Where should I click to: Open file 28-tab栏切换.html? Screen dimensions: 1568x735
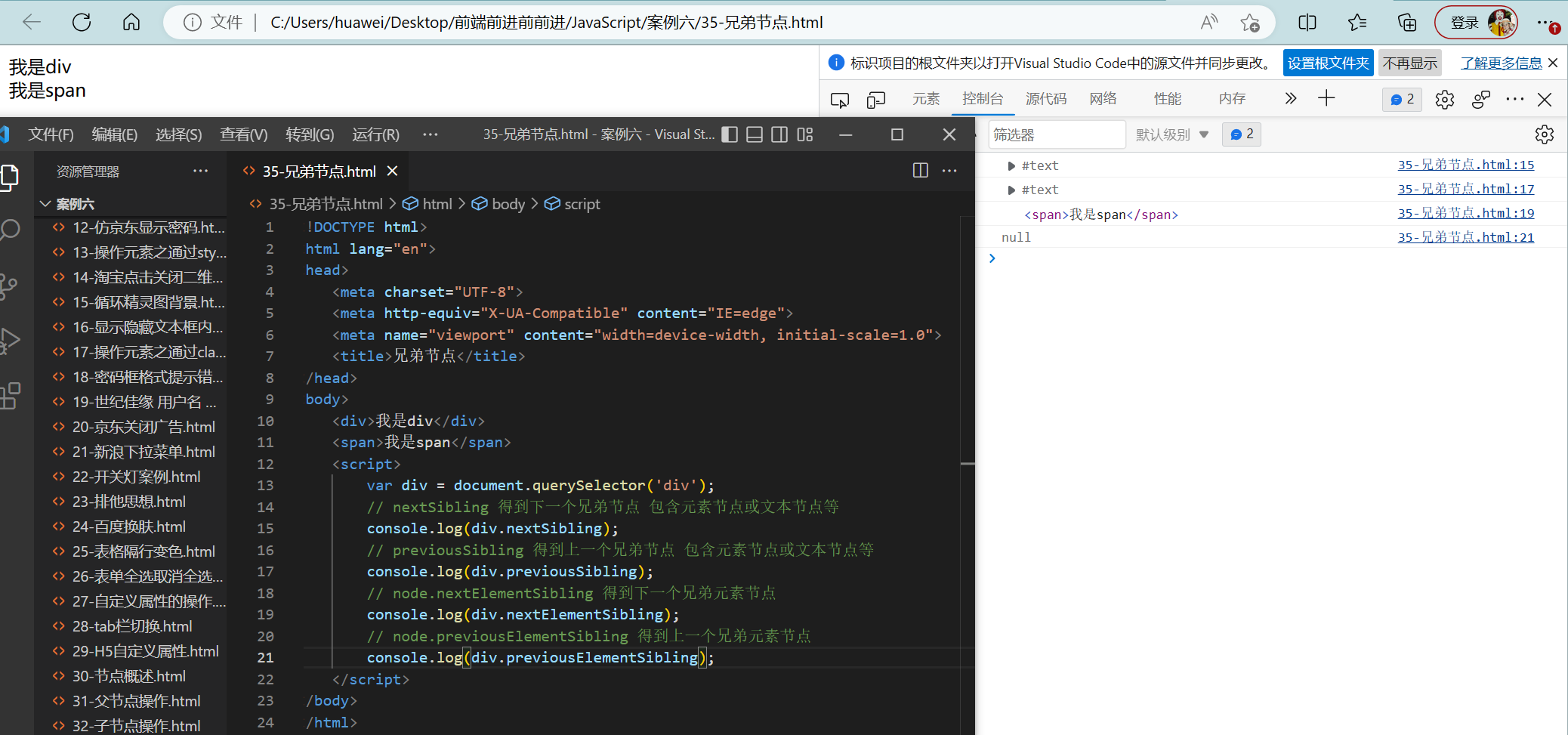pyautogui.click(x=131, y=626)
